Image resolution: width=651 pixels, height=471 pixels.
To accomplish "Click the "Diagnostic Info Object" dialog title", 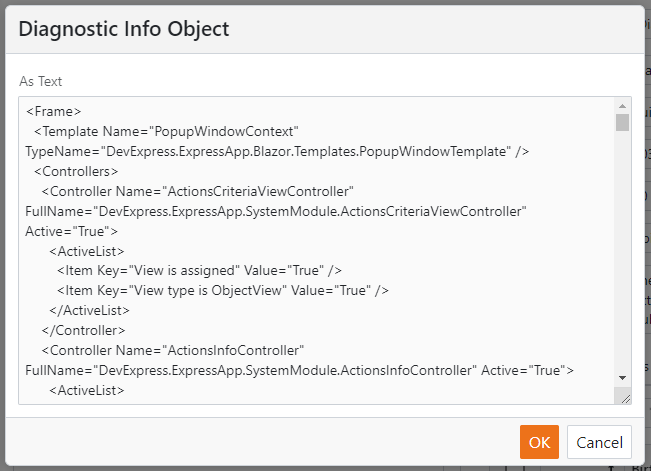I will click(124, 29).
